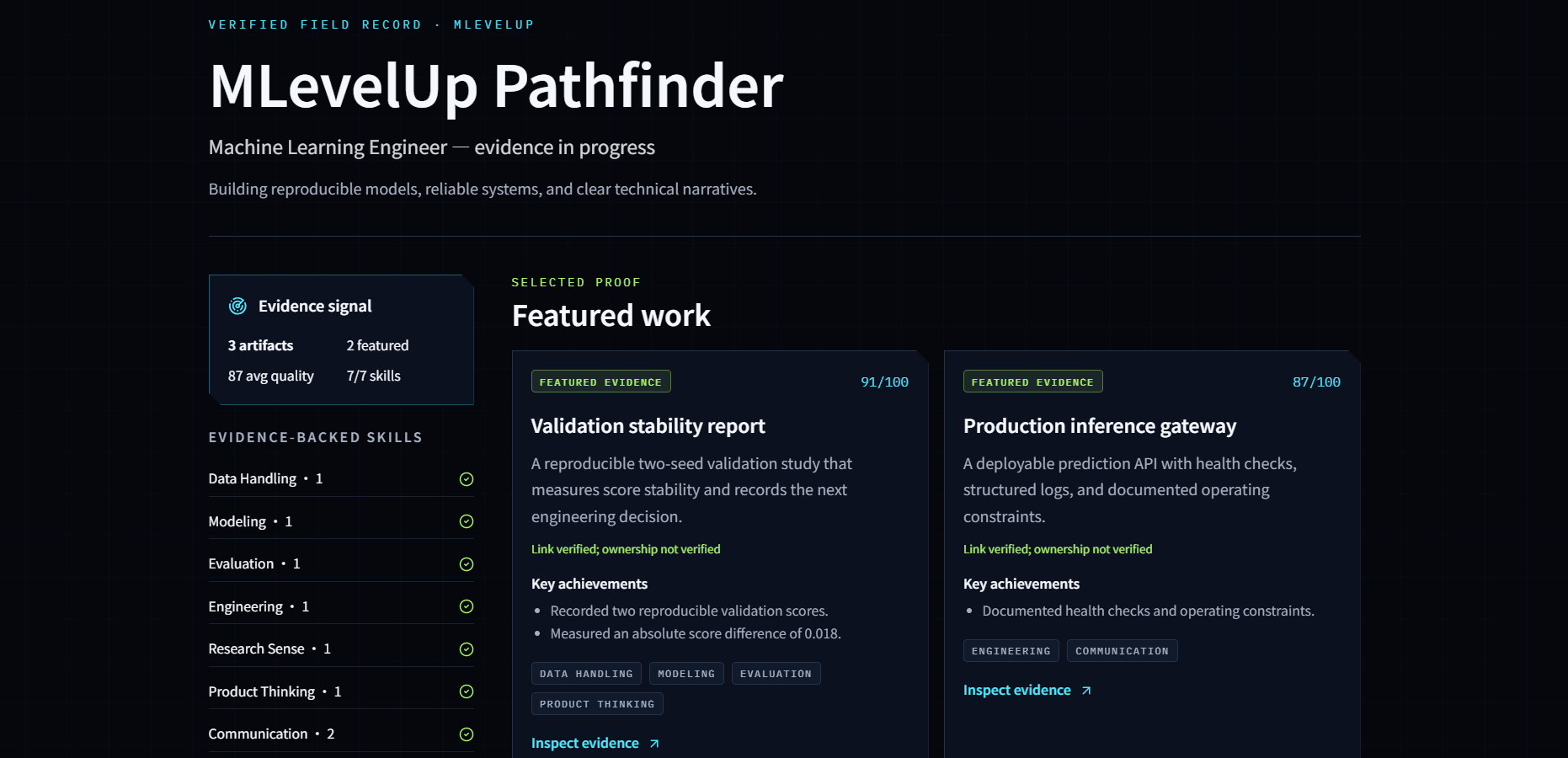Click the Featured Evidence badge on Production gateway
The image size is (1568, 758).
tap(1033, 382)
